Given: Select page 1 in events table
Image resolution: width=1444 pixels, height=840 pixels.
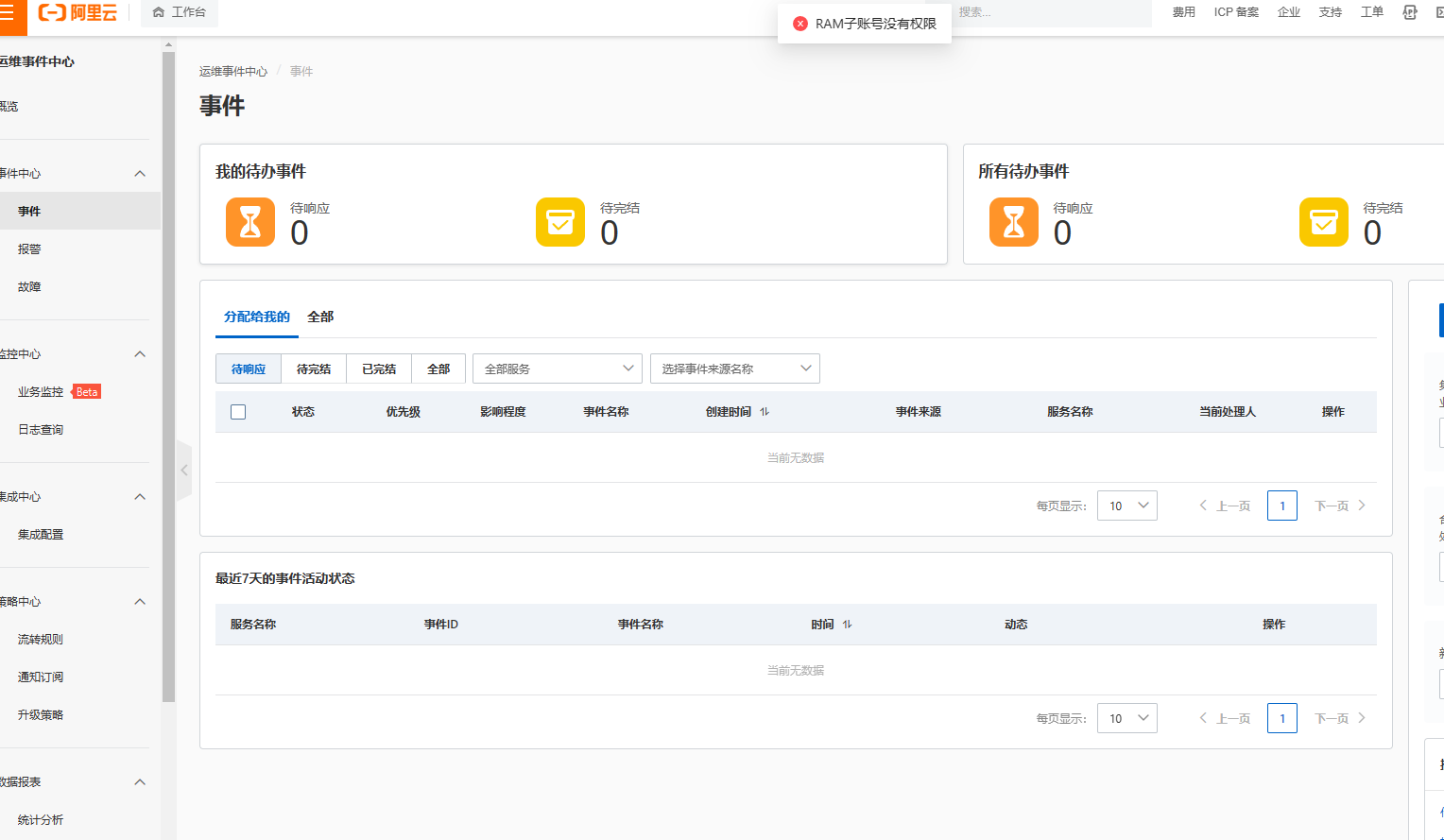Looking at the screenshot, I should [x=1282, y=506].
